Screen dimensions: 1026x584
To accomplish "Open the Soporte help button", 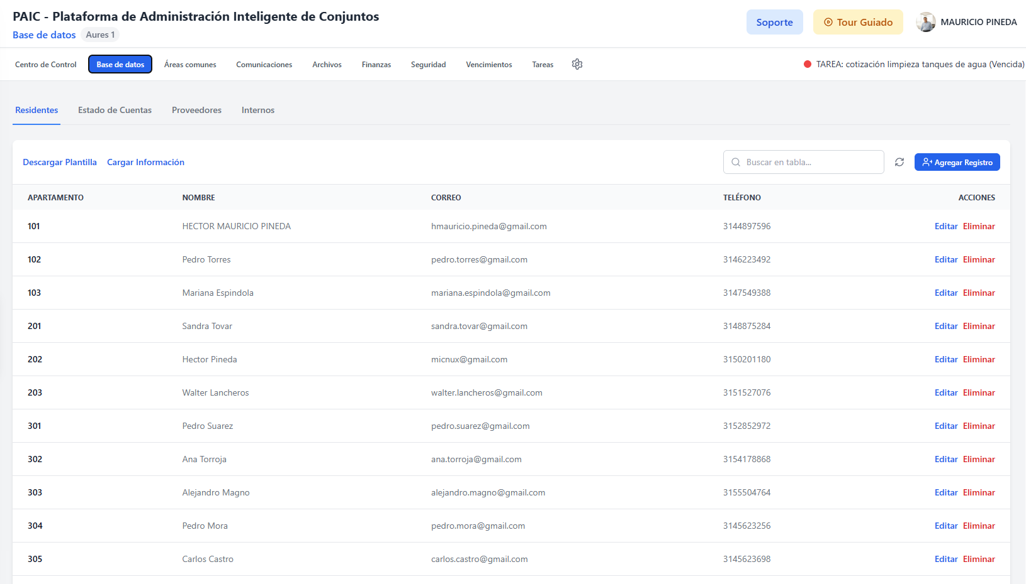I will click(774, 22).
